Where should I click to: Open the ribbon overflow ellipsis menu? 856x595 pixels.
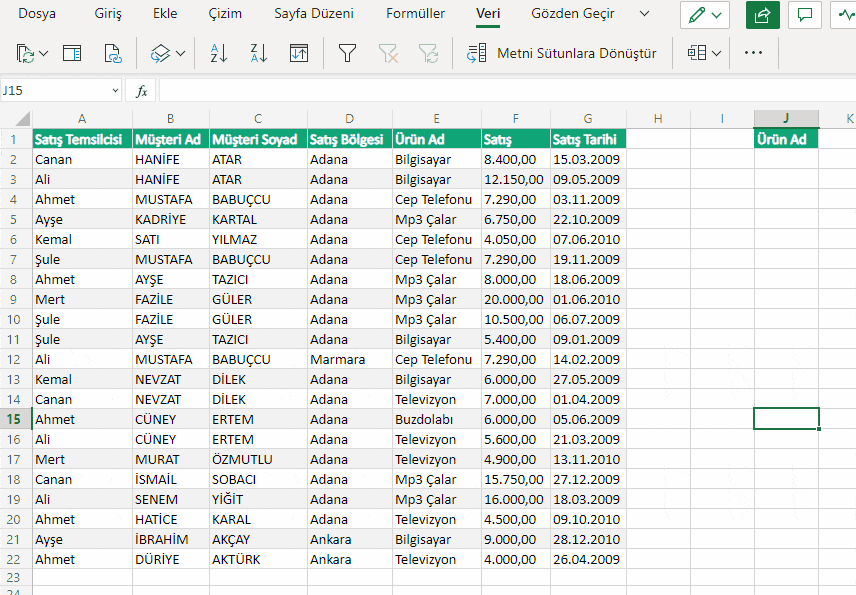tap(757, 53)
